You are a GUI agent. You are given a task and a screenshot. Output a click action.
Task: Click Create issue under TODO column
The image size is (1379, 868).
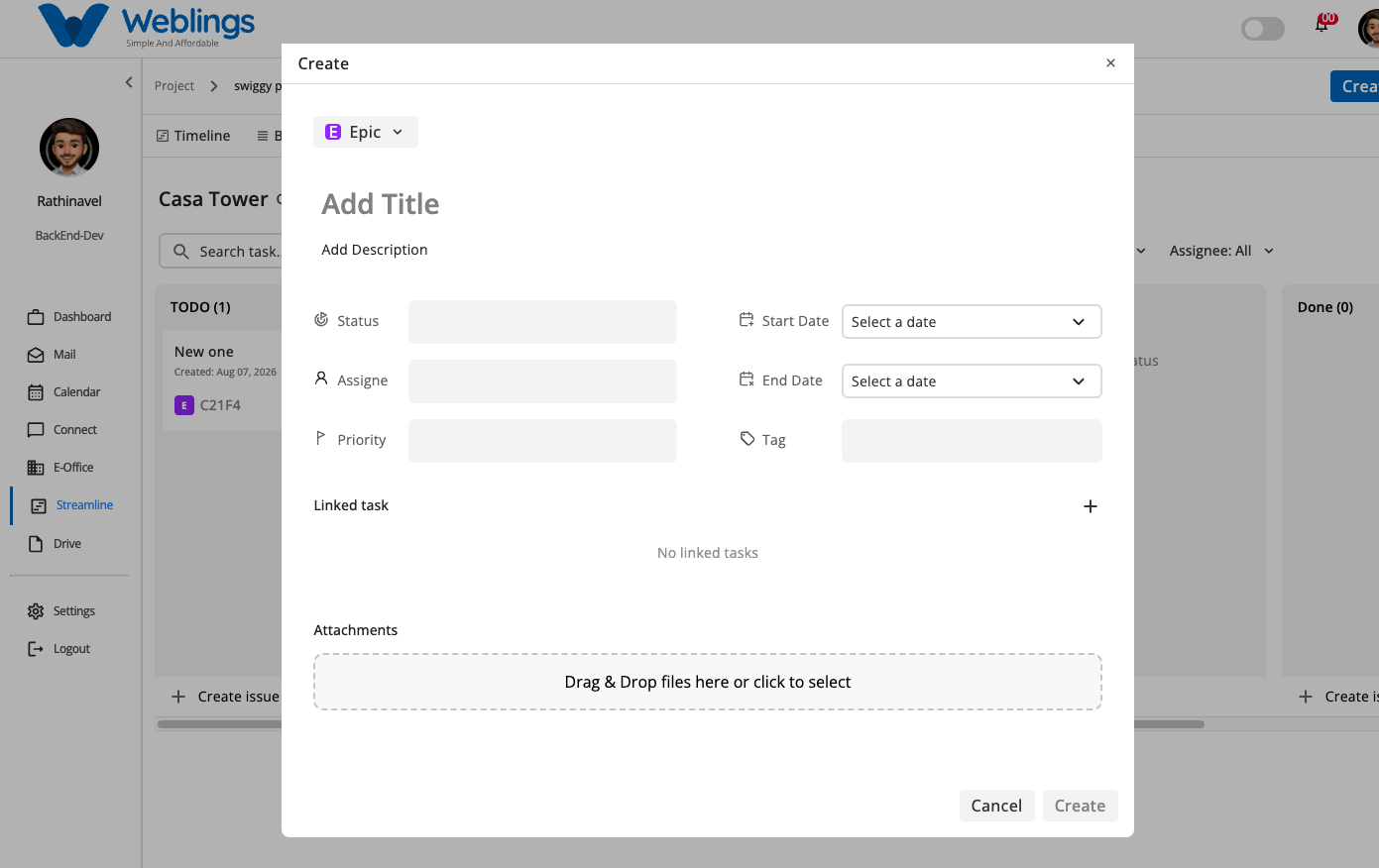[x=226, y=697]
